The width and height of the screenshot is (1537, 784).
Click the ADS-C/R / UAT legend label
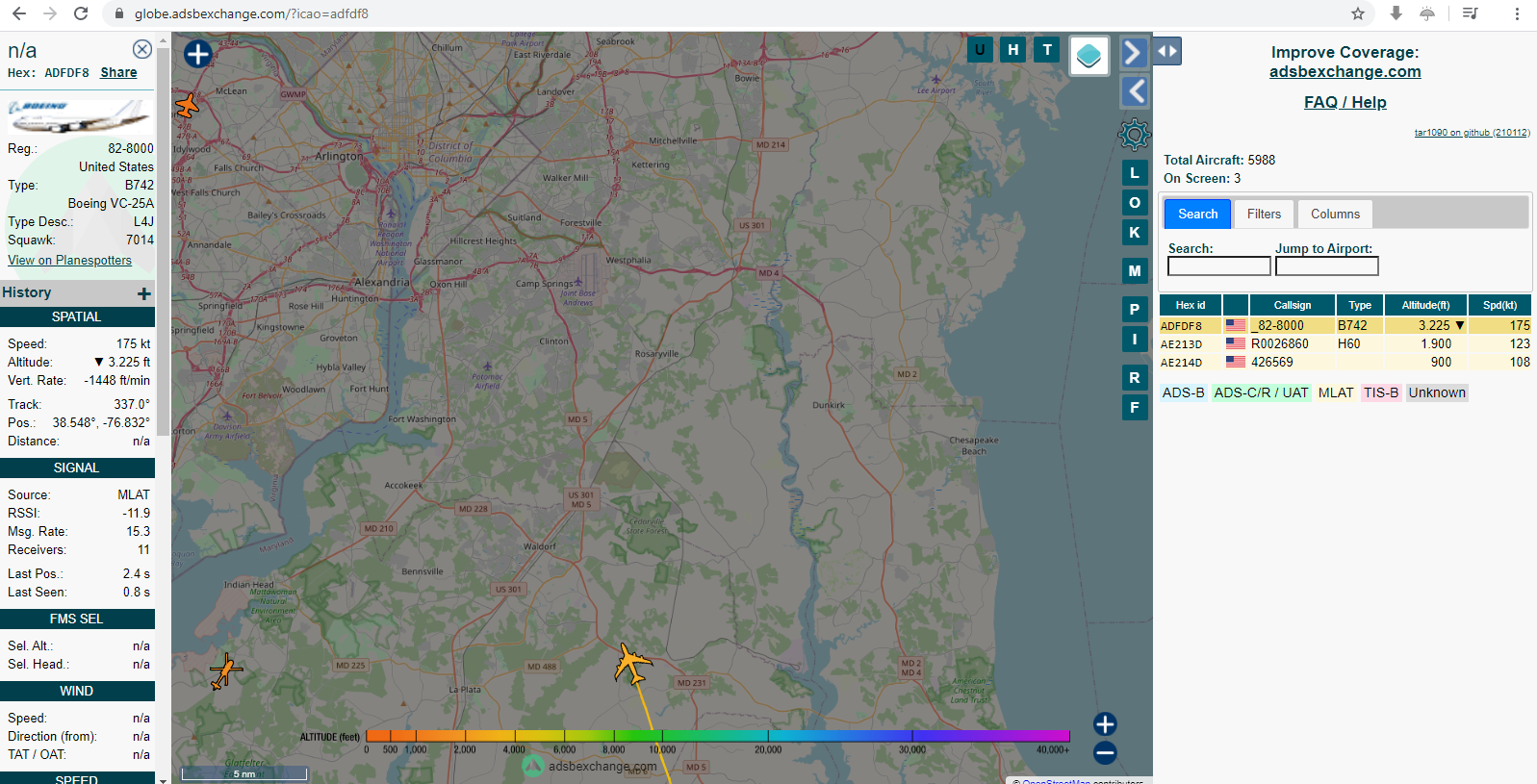[1261, 392]
